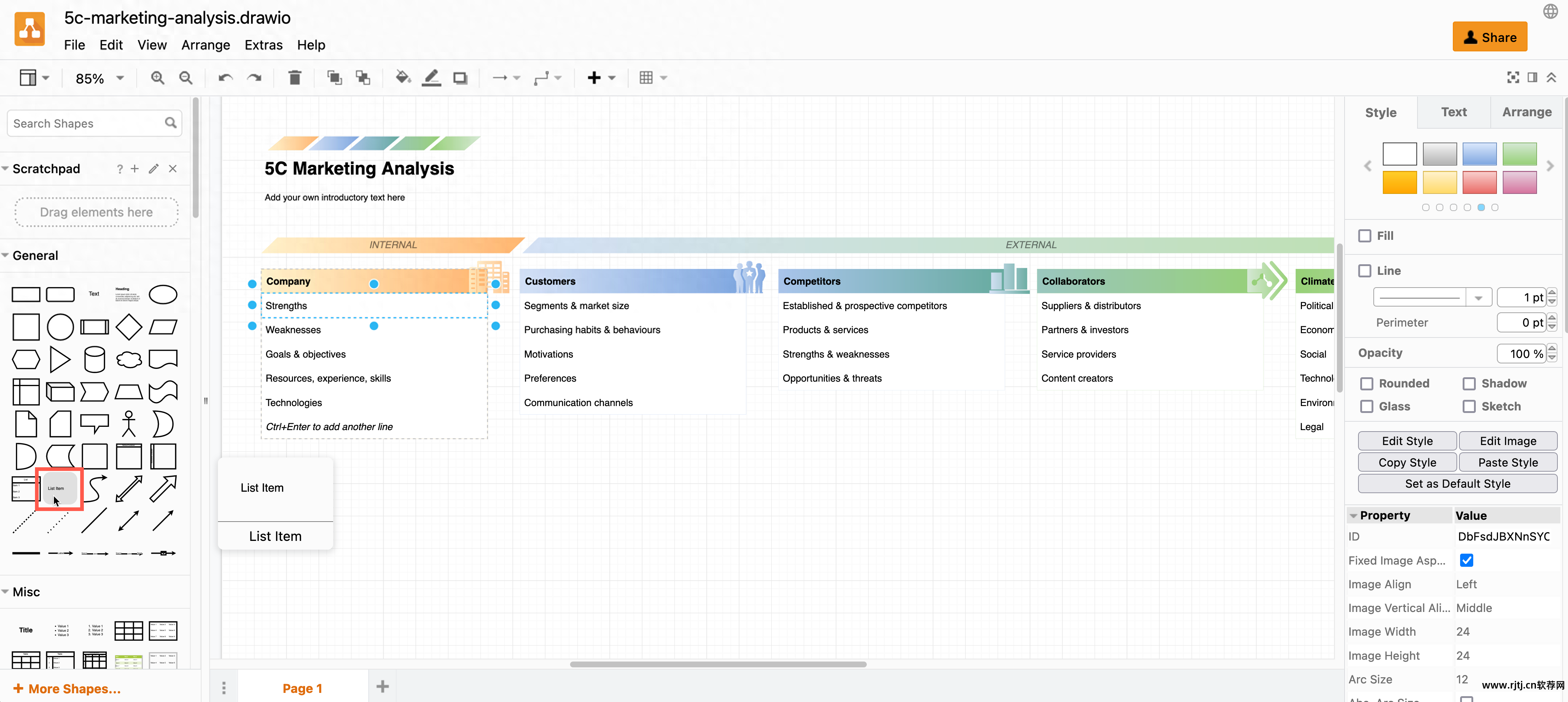Viewport: 1568px width, 702px height.
Task: Click the shadow toolbar icon
Action: point(461,78)
